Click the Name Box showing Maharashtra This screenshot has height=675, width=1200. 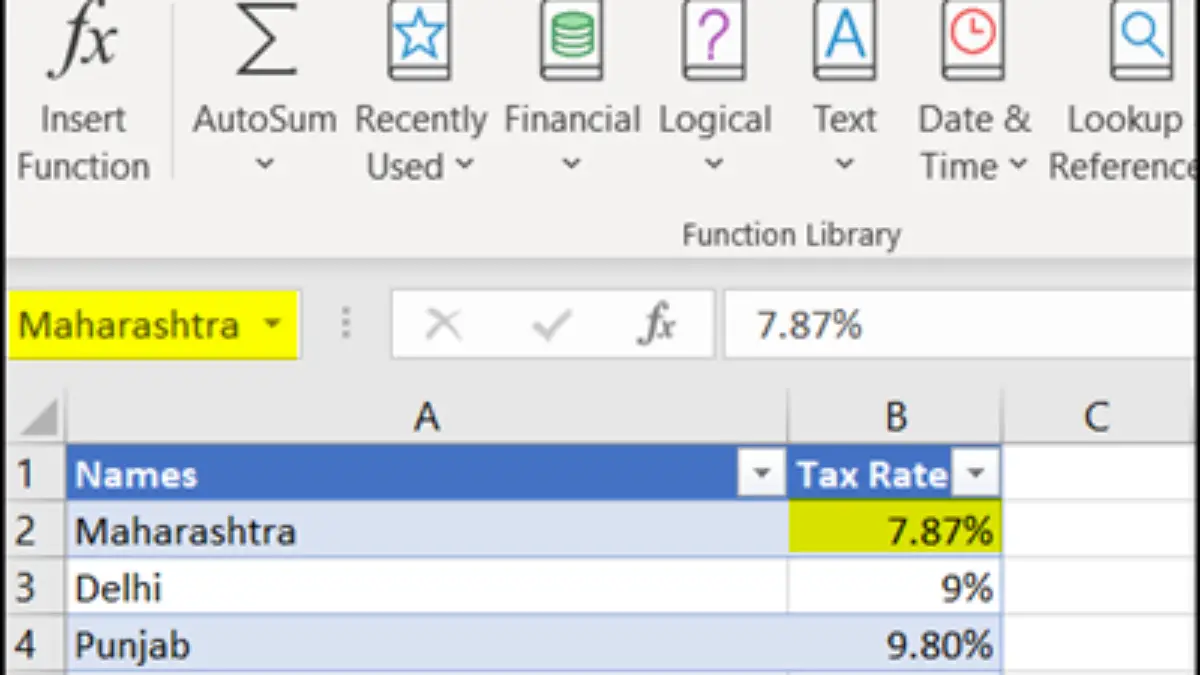coord(153,325)
